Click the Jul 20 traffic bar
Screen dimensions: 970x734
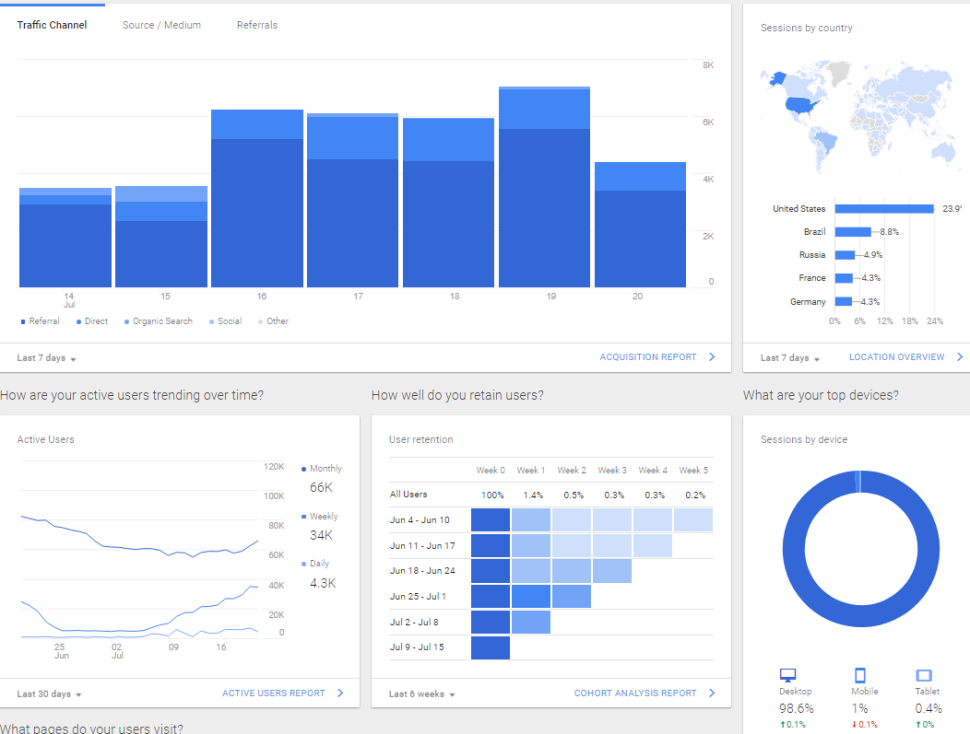click(640, 224)
